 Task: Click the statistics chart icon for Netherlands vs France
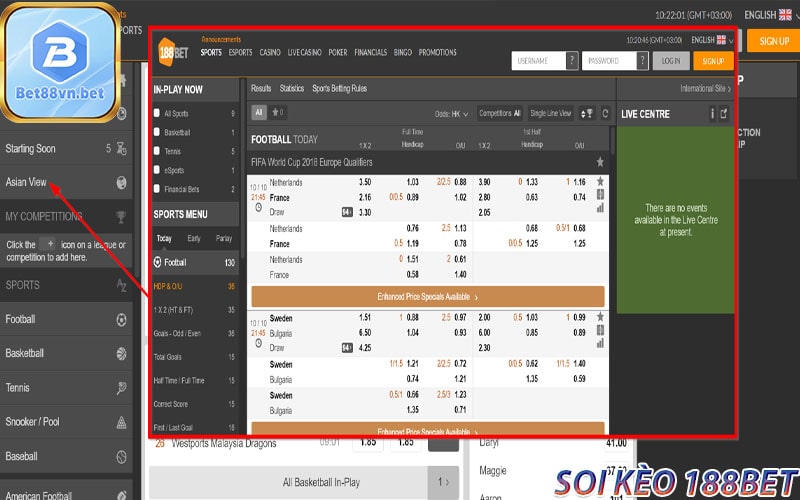click(601, 208)
